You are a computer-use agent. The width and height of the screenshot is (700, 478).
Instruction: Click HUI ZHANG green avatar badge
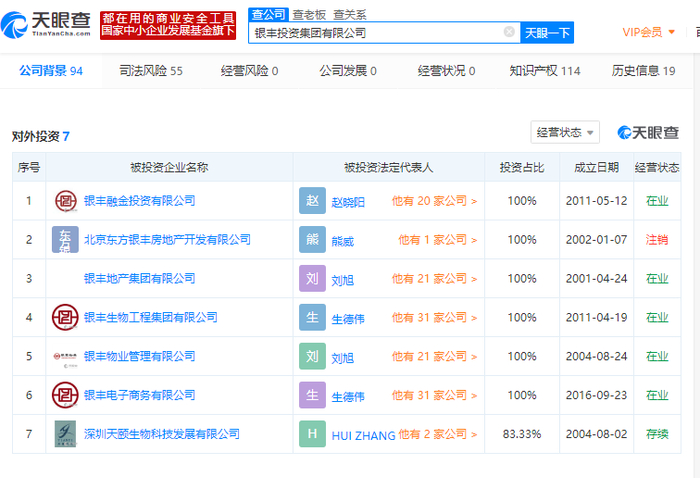click(x=312, y=434)
